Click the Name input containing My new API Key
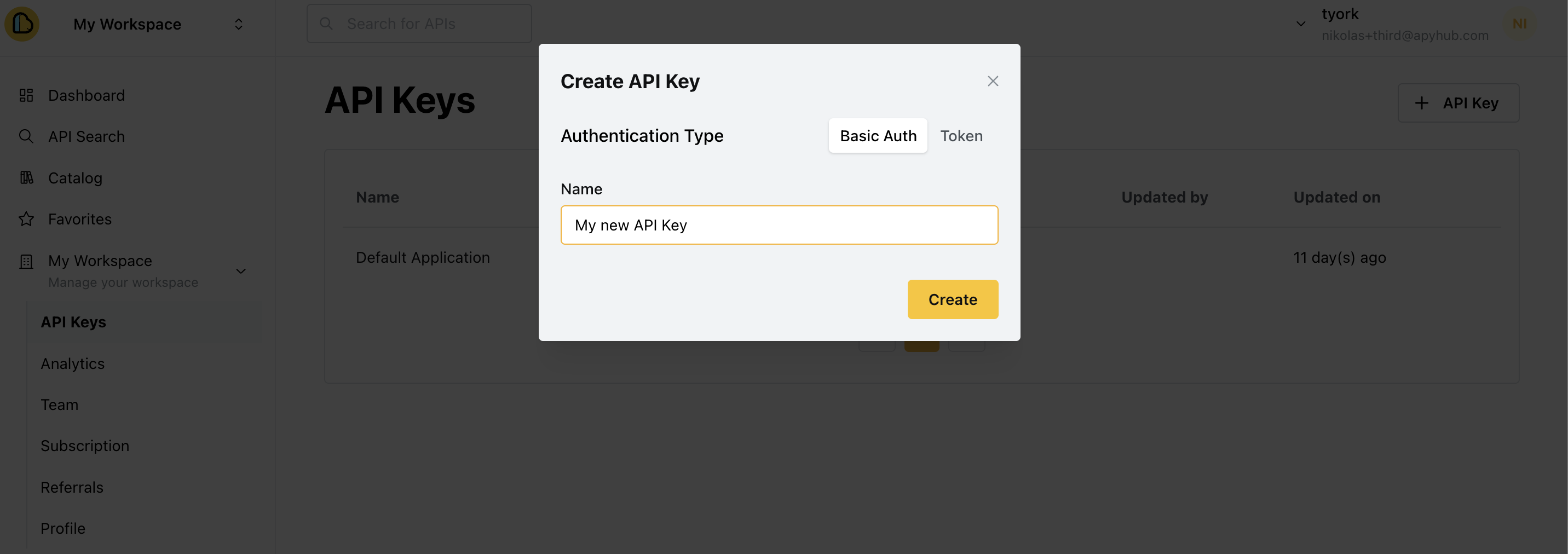Viewport: 1568px width, 554px height. pos(779,224)
